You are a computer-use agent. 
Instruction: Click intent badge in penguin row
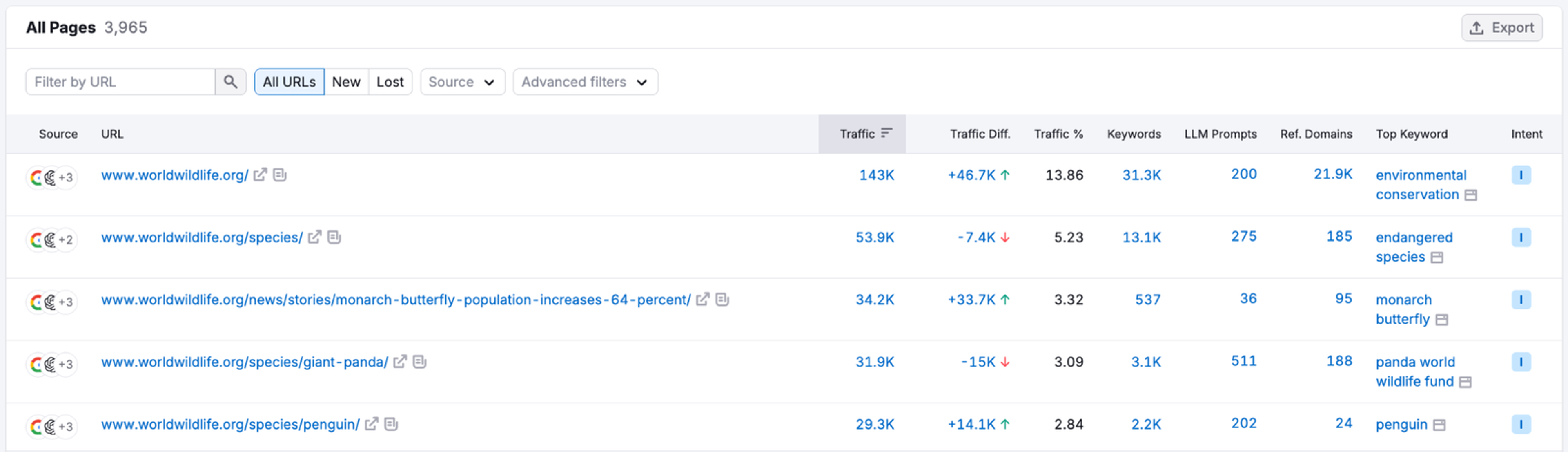click(x=1521, y=424)
